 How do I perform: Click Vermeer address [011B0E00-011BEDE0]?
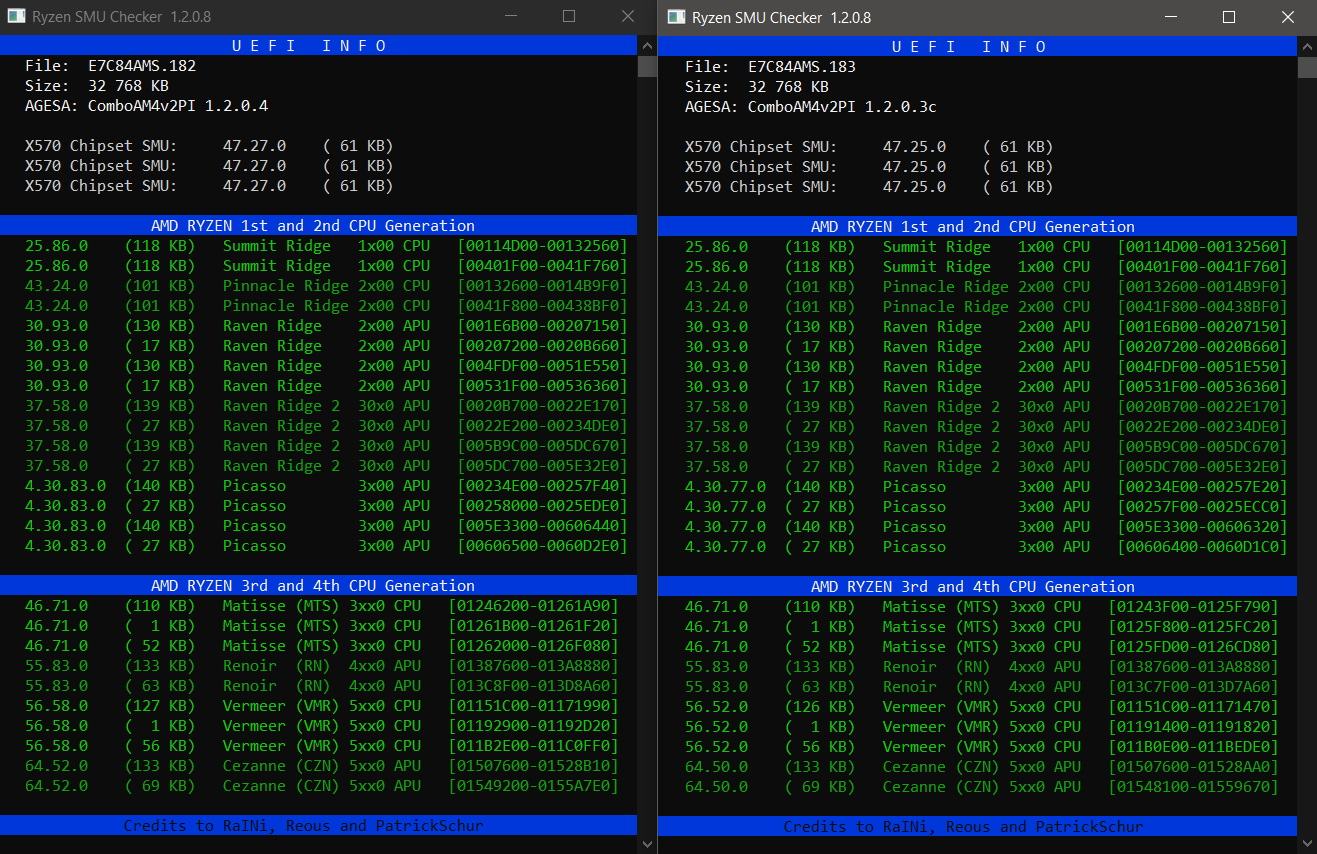1194,747
